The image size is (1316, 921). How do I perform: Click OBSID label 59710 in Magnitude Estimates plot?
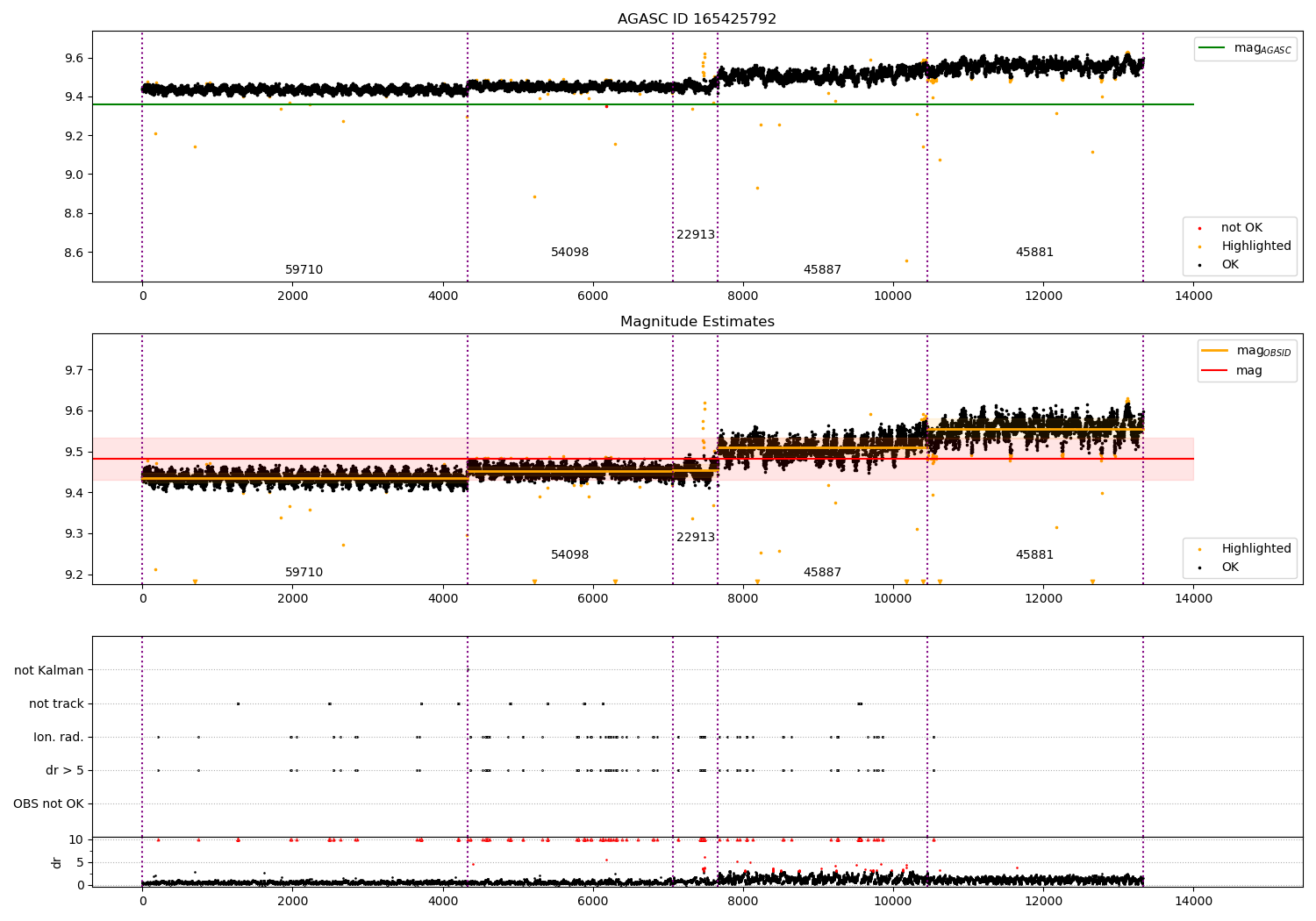pyautogui.click(x=304, y=572)
